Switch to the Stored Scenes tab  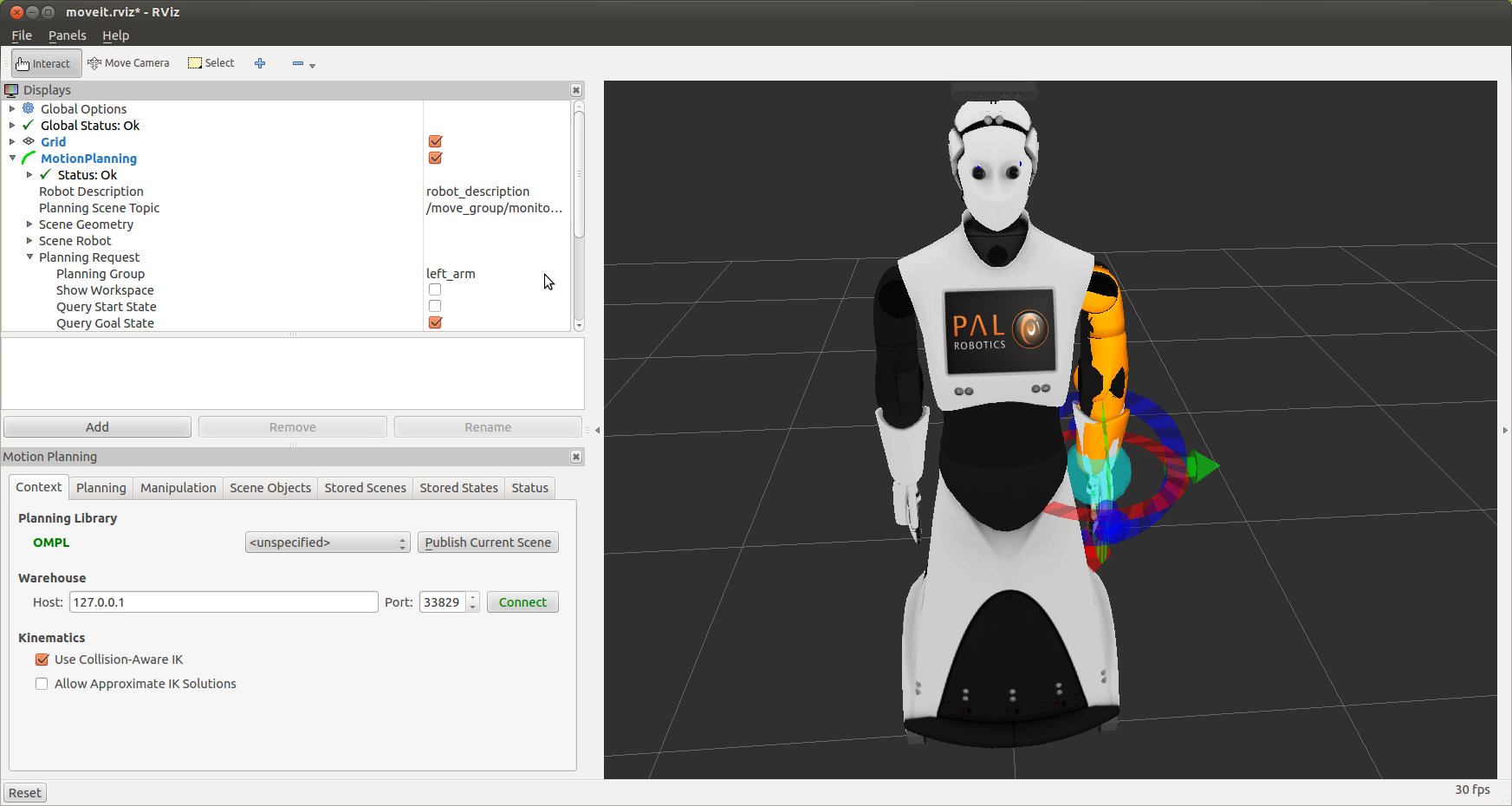(x=365, y=488)
